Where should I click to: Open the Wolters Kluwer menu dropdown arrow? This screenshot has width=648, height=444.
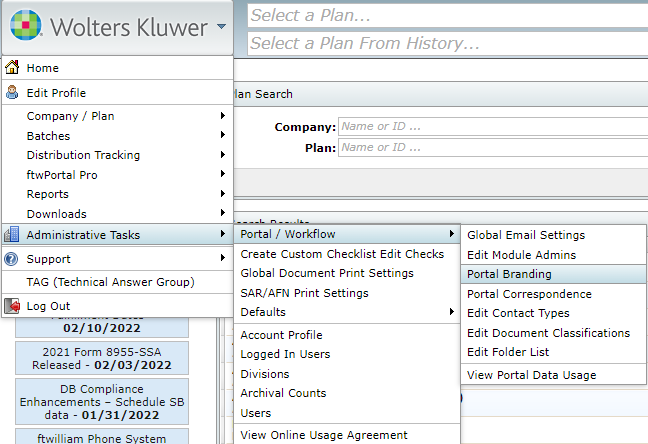coord(222,26)
